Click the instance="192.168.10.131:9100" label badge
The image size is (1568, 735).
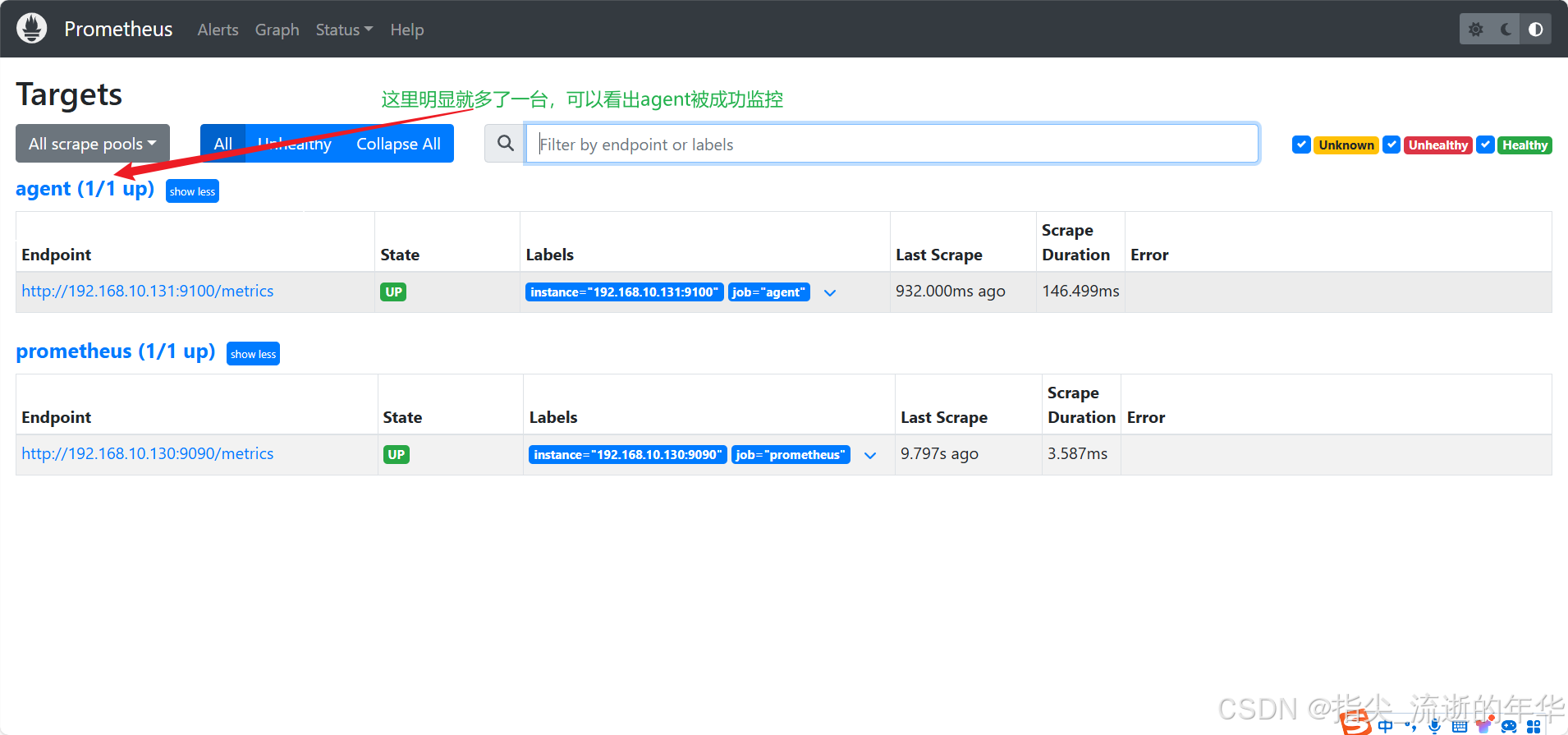(624, 292)
